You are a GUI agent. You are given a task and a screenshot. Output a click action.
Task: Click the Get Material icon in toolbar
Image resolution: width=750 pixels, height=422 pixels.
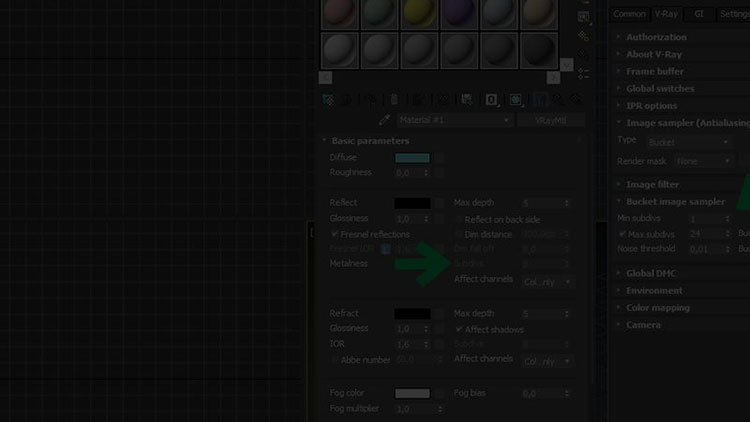click(328, 100)
